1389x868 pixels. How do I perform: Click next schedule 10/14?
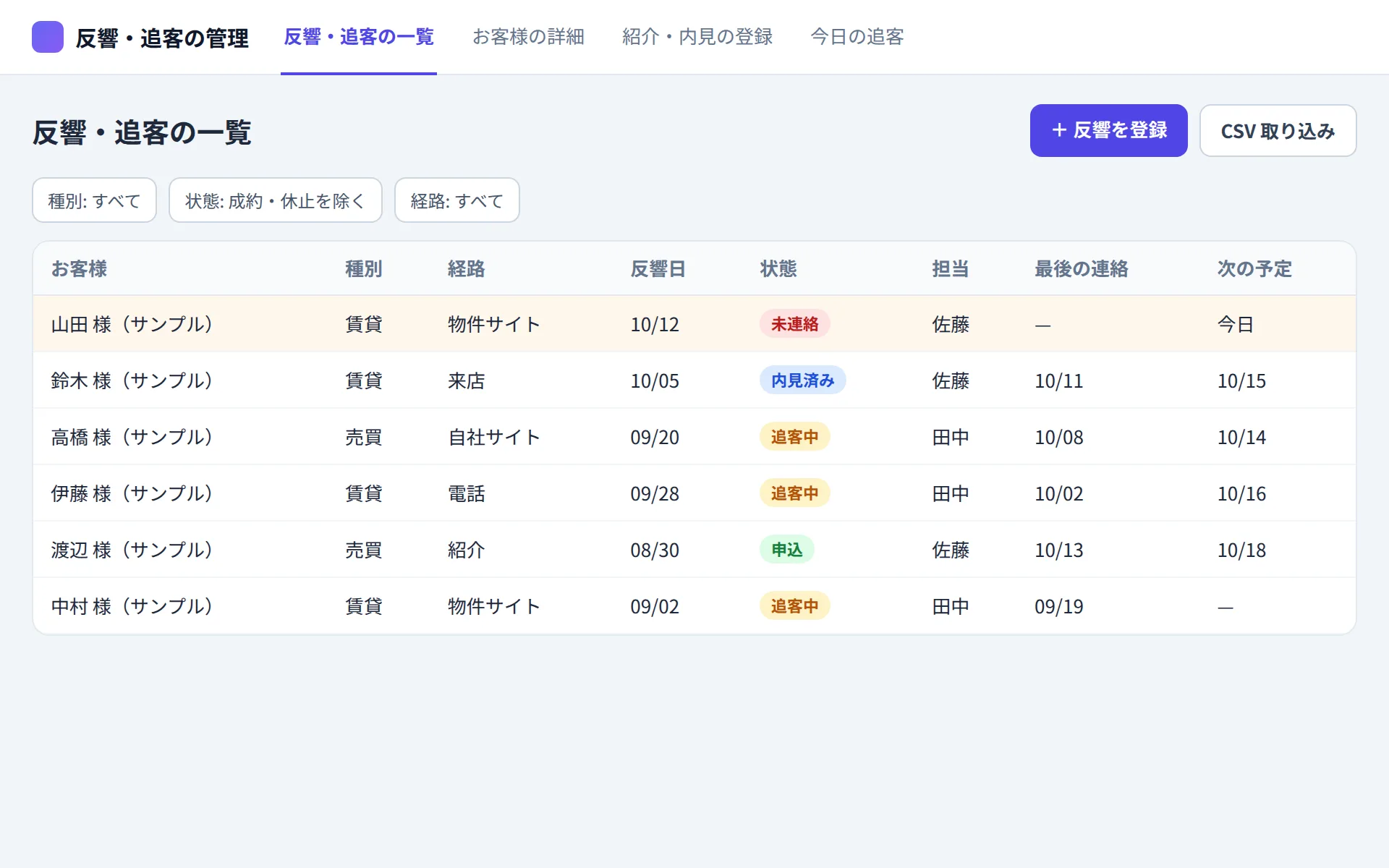(x=1241, y=438)
